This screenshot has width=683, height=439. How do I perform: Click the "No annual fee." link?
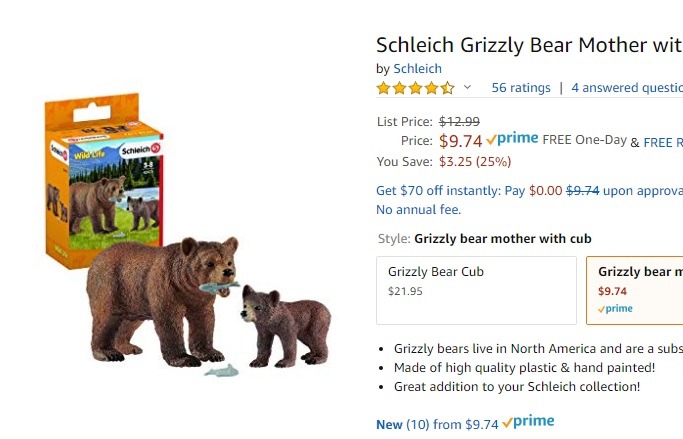(x=418, y=210)
